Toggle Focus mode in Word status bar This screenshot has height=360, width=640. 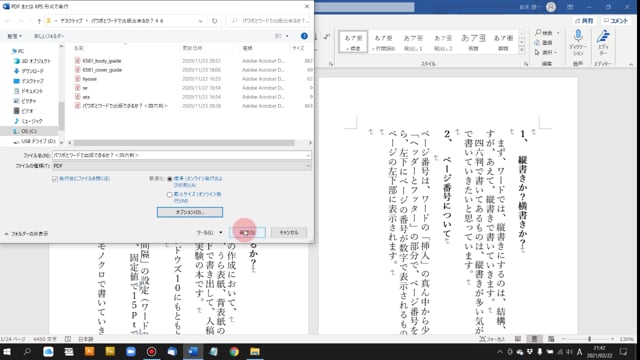click(x=492, y=339)
